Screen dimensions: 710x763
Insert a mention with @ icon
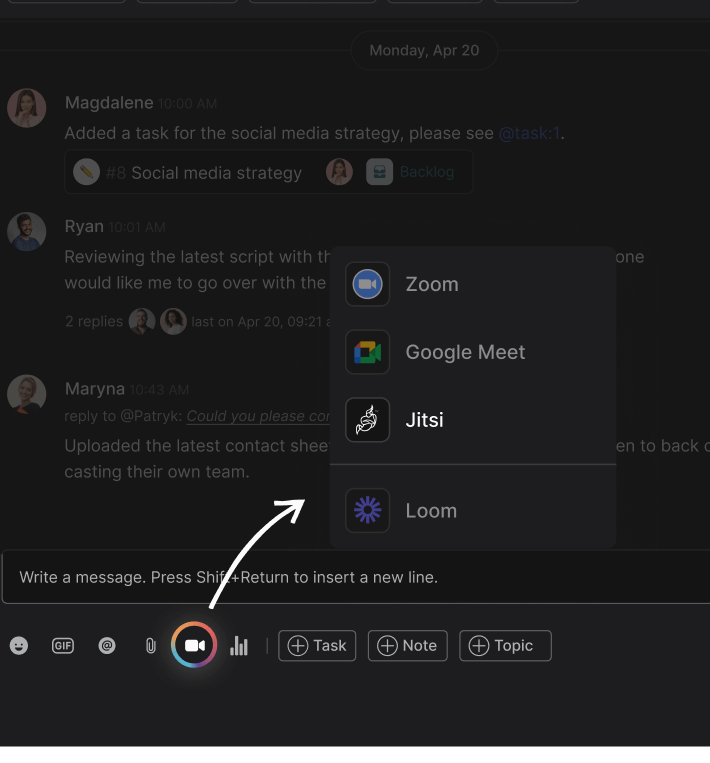[107, 646]
